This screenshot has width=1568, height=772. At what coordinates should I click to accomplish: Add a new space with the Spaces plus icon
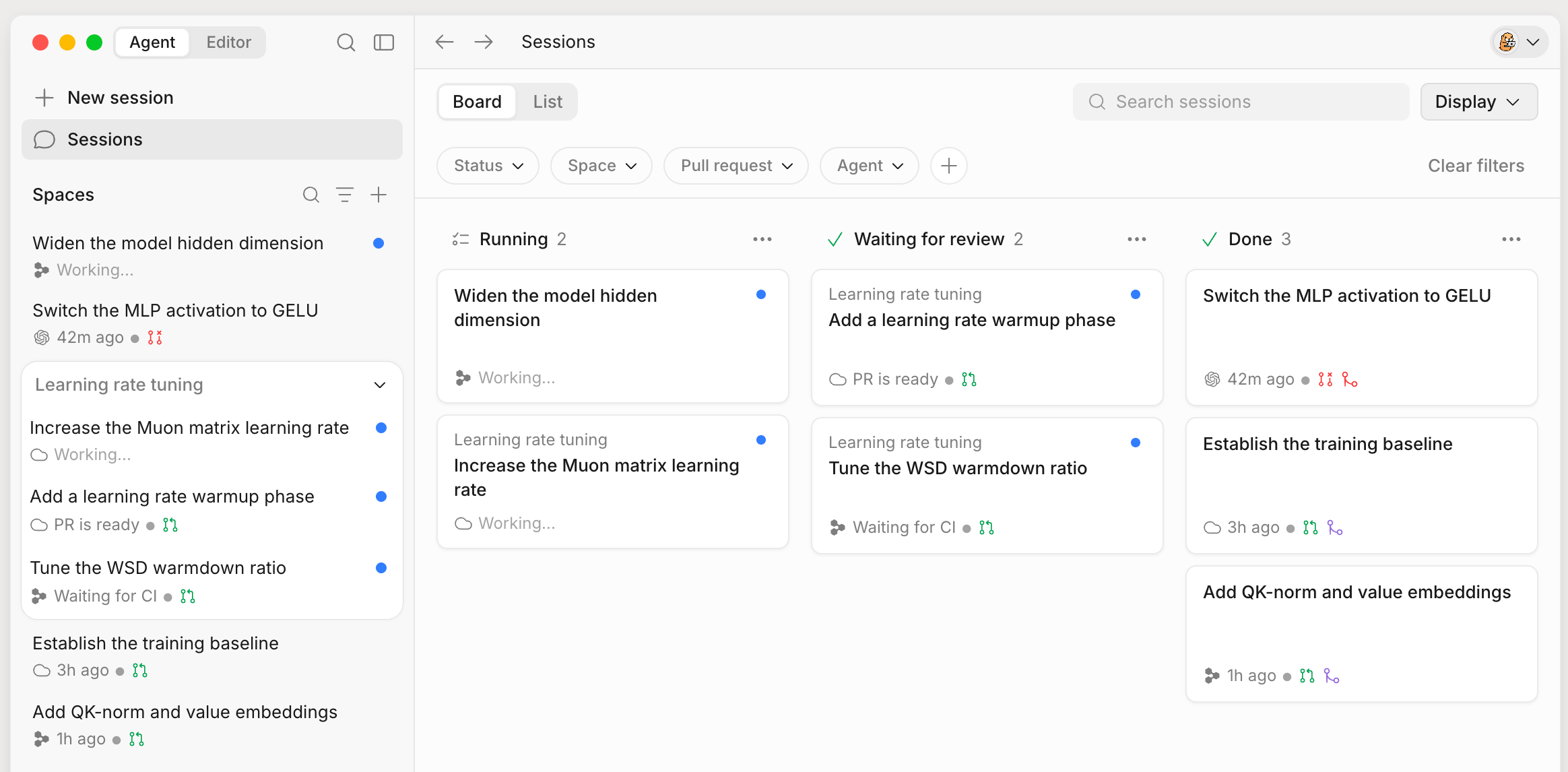coord(379,195)
